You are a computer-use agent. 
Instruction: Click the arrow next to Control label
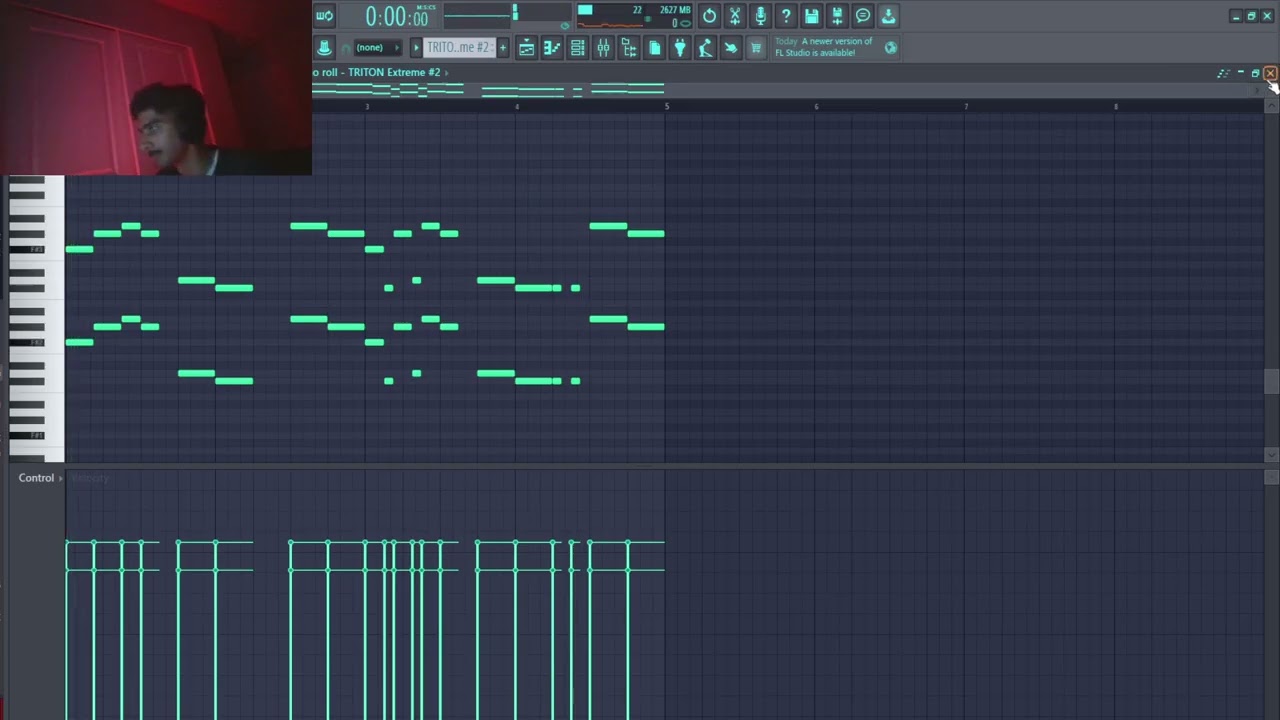coord(61,478)
